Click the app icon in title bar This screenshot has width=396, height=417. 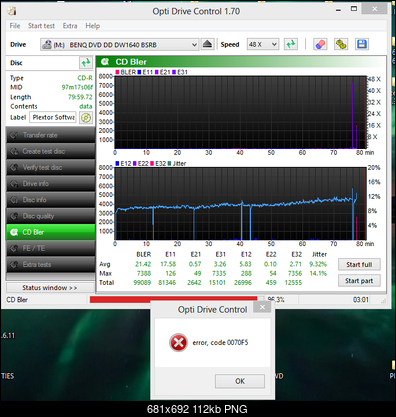[12, 11]
